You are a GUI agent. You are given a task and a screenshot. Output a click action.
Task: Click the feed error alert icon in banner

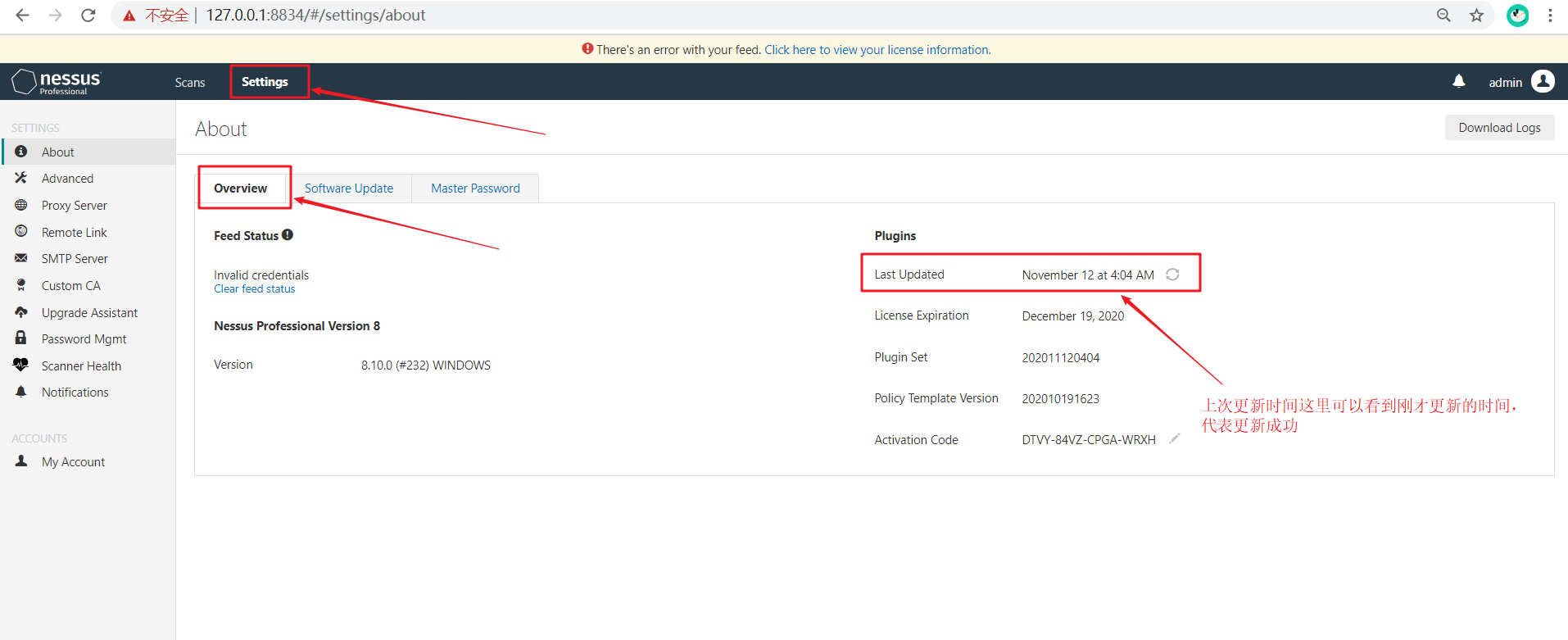tap(587, 48)
